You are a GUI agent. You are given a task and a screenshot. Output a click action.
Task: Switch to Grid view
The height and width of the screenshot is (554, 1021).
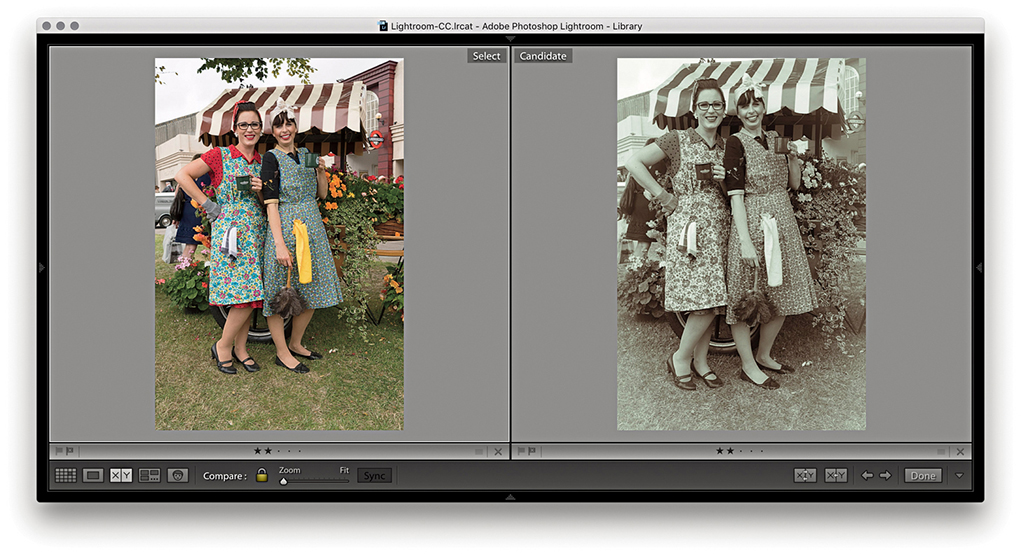tap(65, 475)
